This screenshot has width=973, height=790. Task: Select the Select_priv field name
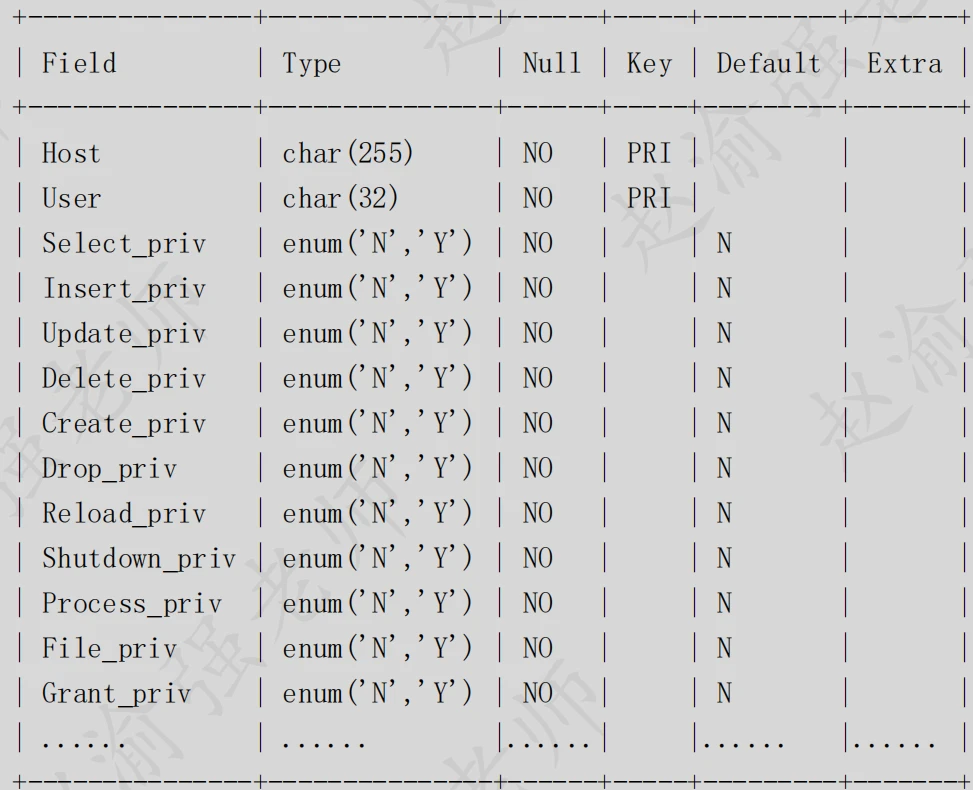(123, 244)
